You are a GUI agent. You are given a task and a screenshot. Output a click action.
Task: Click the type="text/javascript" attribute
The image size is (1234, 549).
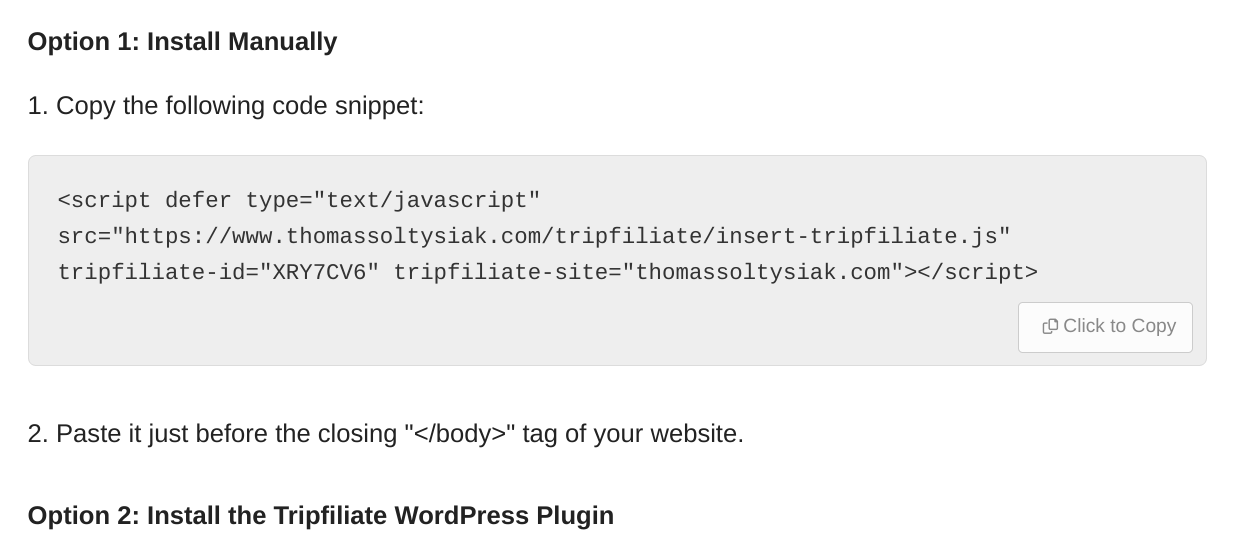click(393, 201)
